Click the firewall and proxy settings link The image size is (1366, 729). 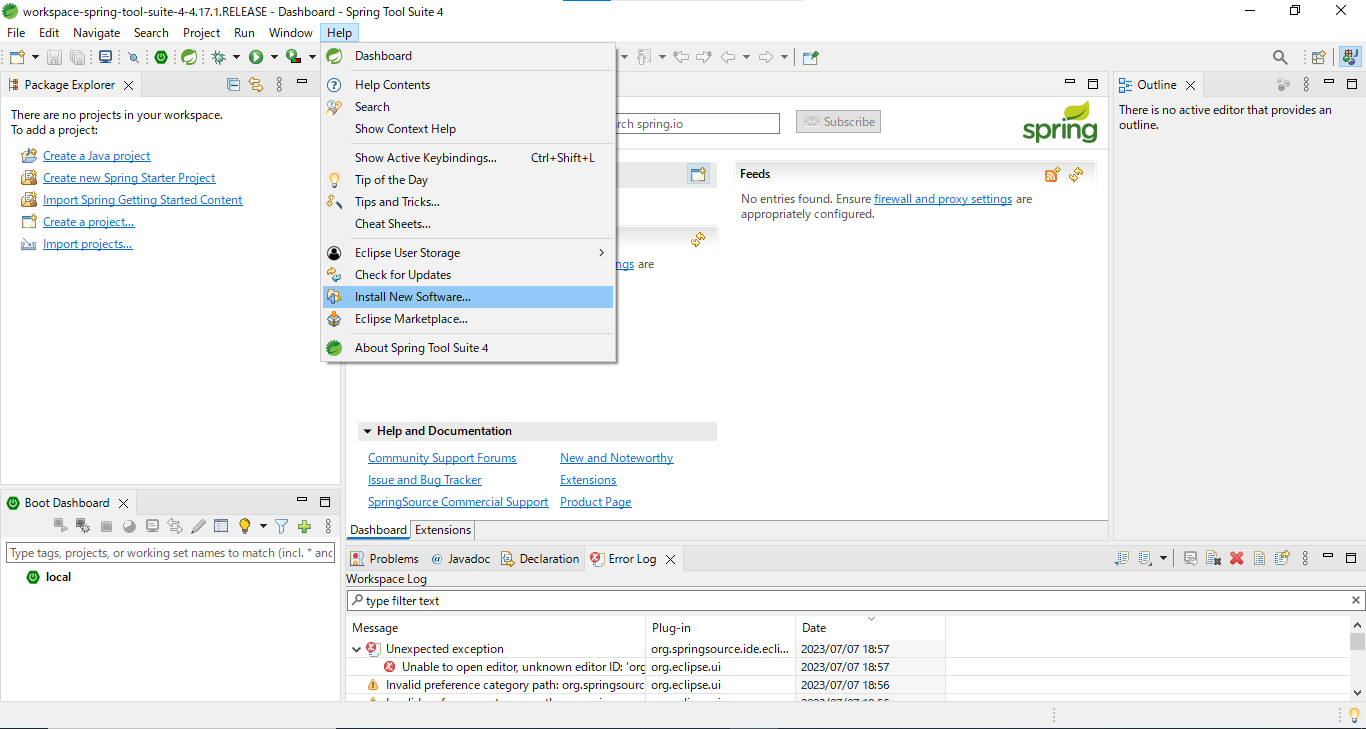(943, 199)
